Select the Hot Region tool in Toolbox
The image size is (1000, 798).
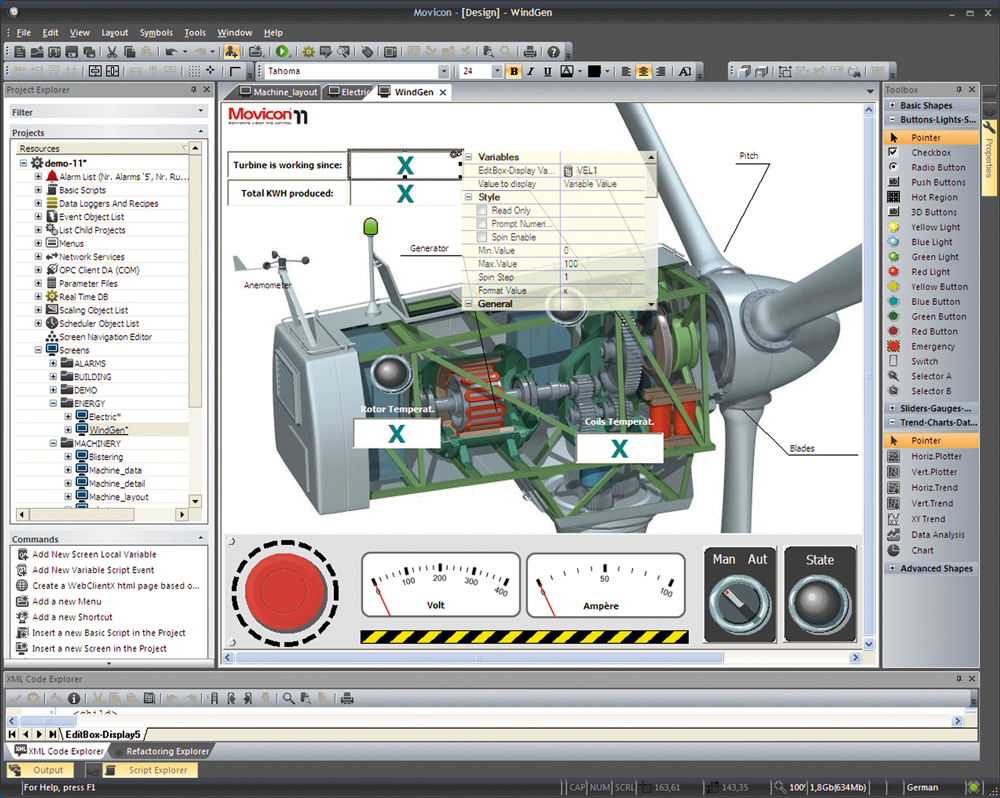(934, 197)
